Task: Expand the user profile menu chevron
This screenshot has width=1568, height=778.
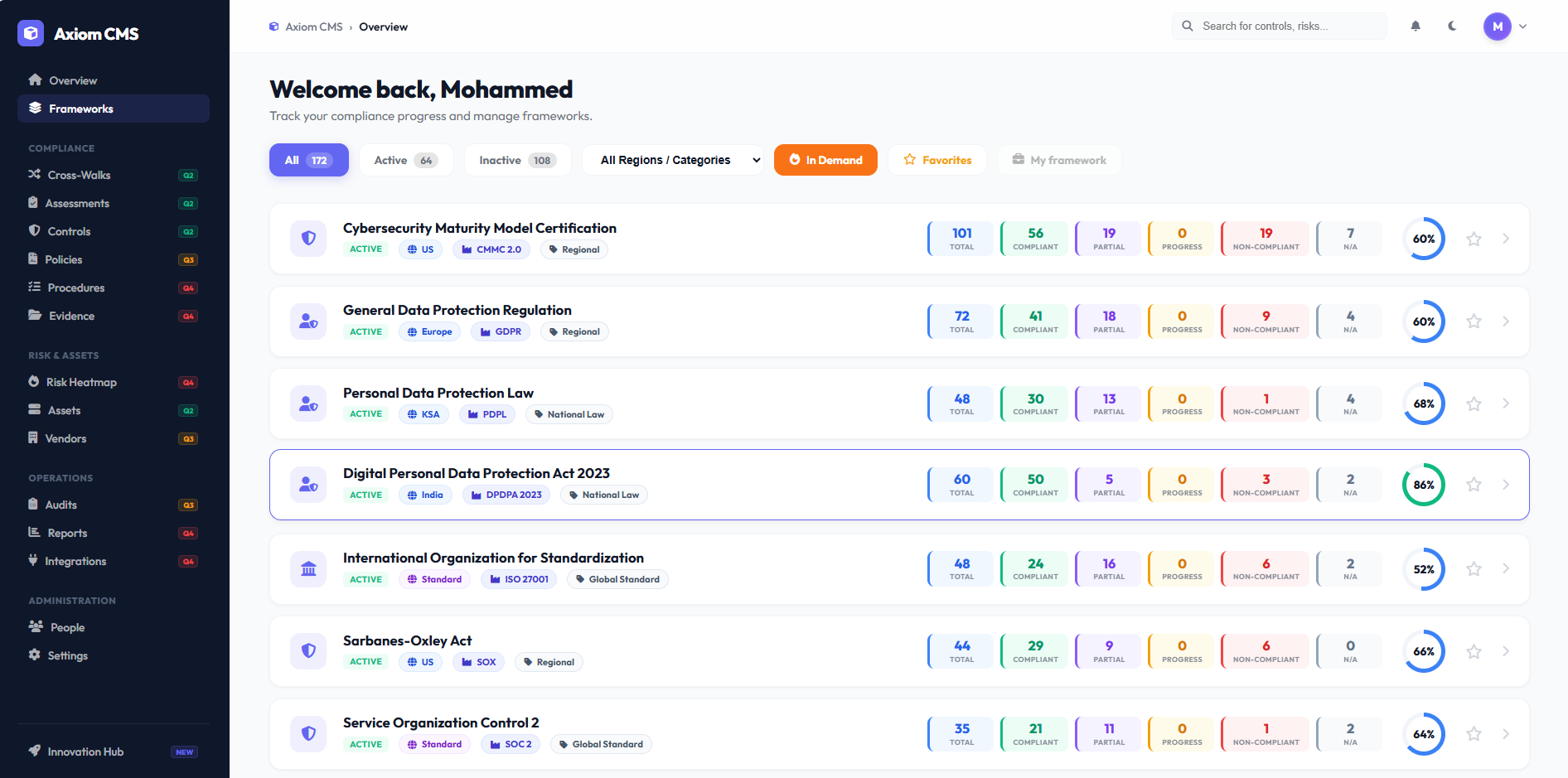Action: [x=1522, y=27]
